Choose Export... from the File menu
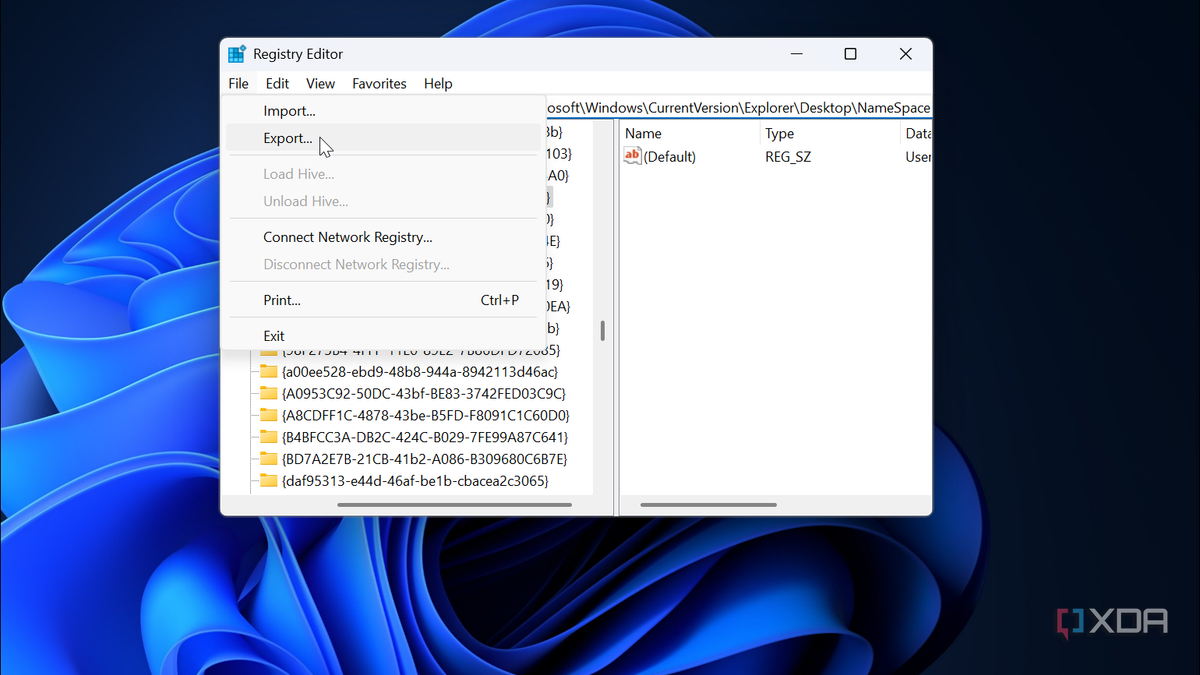 pyautogui.click(x=288, y=138)
